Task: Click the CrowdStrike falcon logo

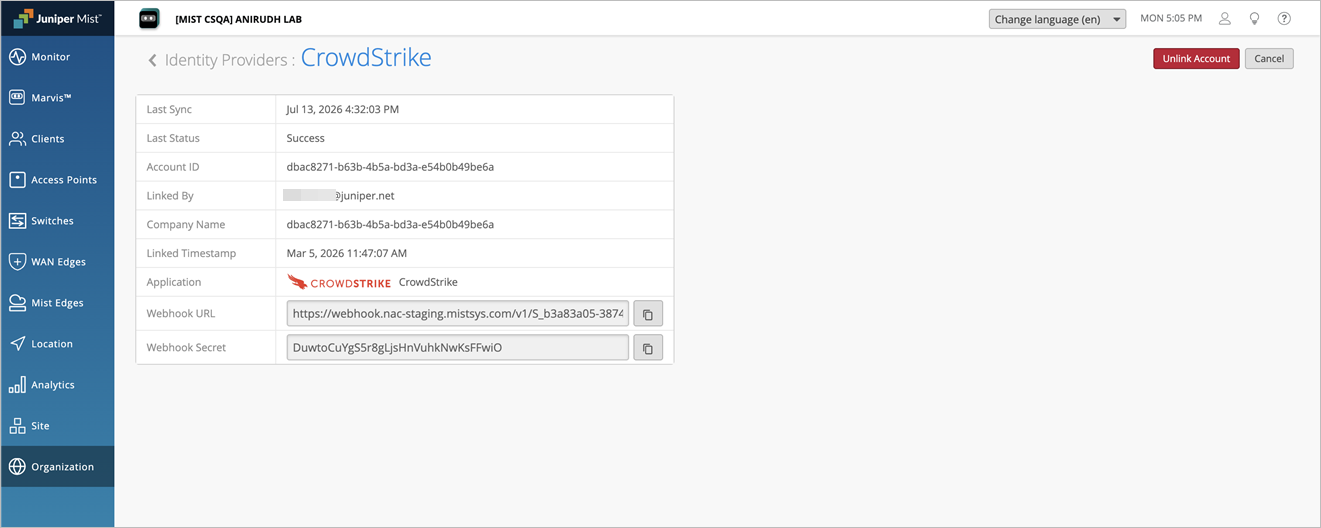Action: (339, 282)
